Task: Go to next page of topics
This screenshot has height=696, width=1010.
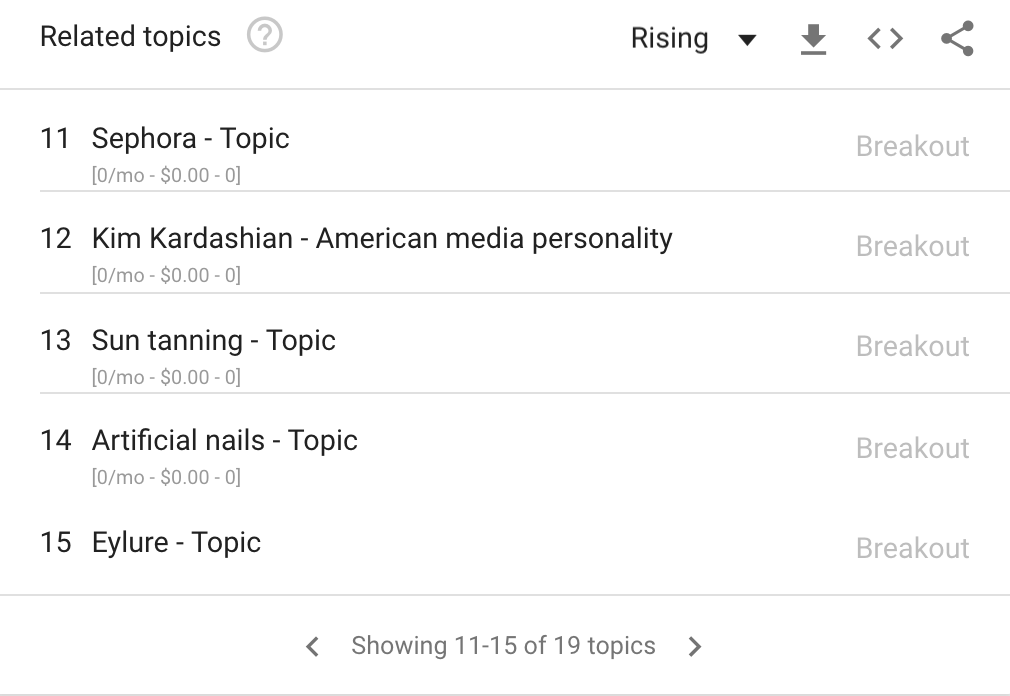Action: pyautogui.click(x=695, y=646)
